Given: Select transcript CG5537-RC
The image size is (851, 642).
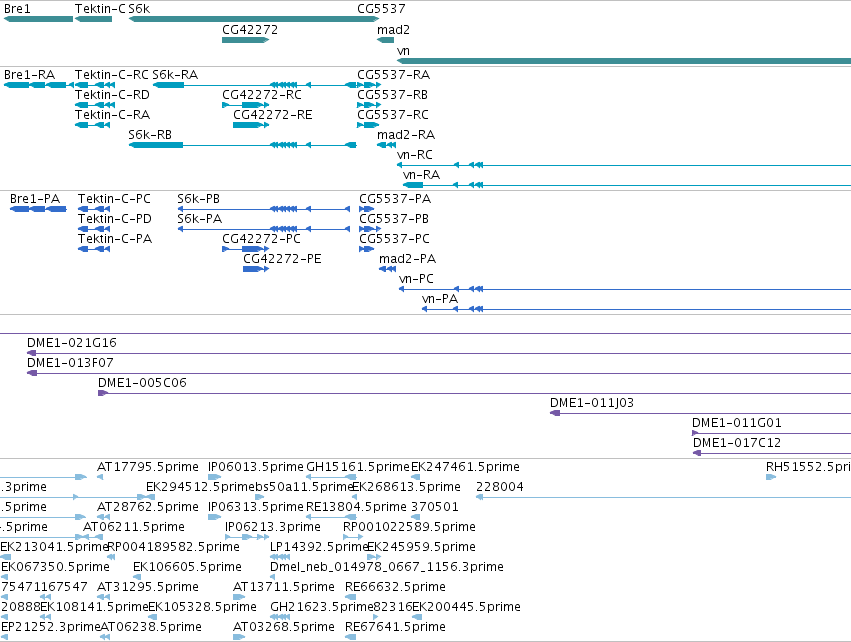Looking at the screenshot, I should coord(393,115).
